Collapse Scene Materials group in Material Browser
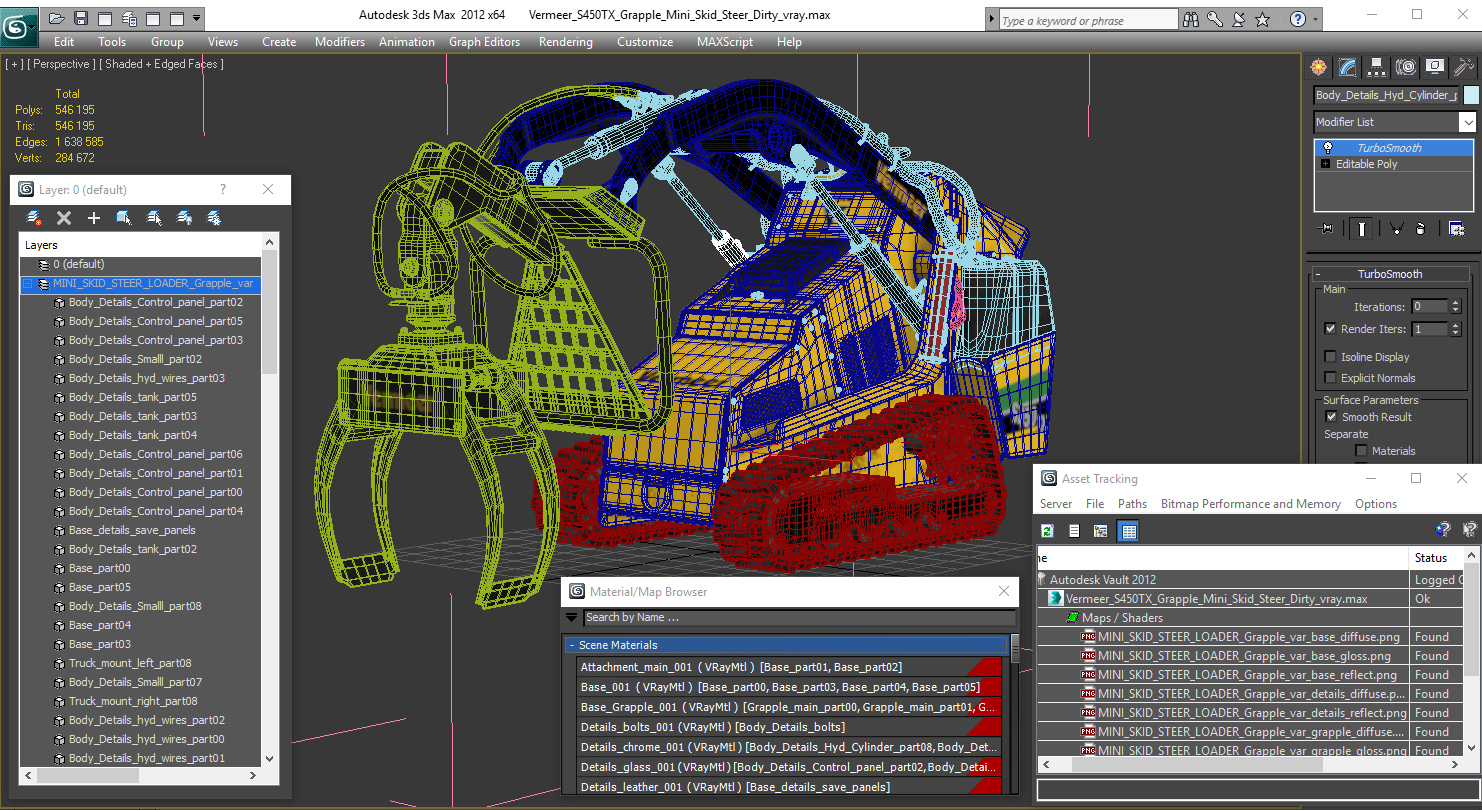The image size is (1482, 810). [x=571, y=645]
